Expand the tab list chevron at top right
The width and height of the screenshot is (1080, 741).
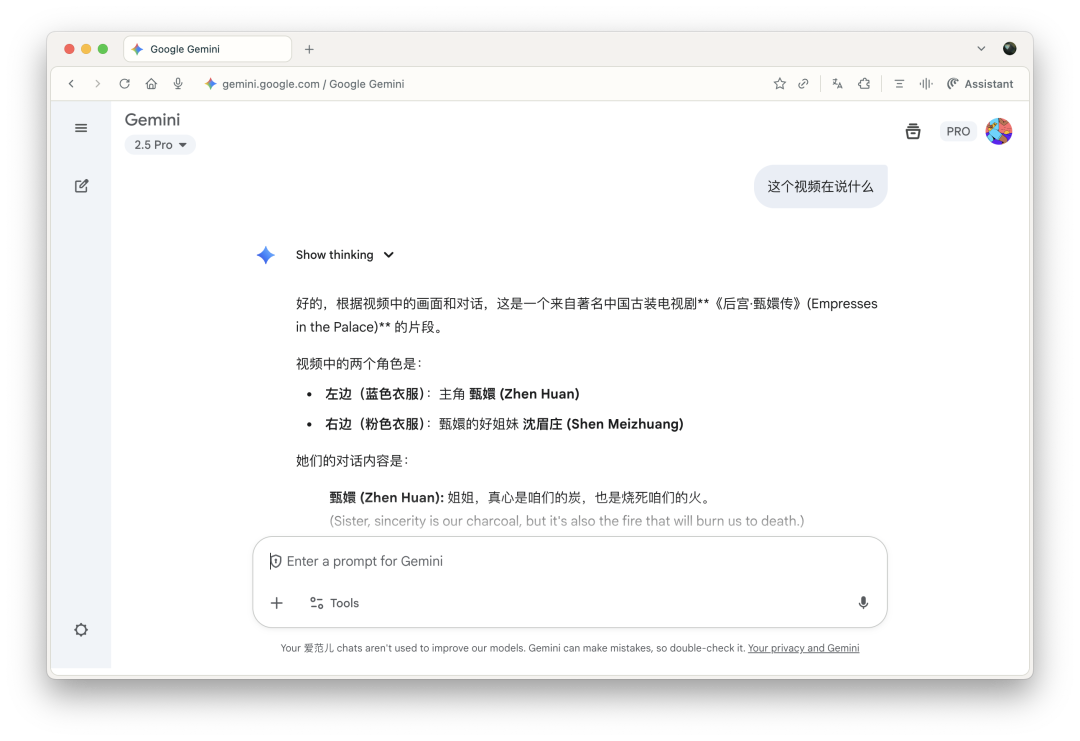981,49
